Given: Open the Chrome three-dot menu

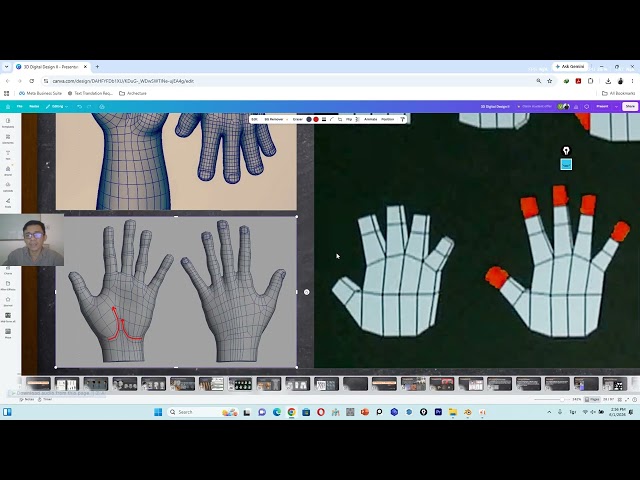Looking at the screenshot, I should [633, 81].
